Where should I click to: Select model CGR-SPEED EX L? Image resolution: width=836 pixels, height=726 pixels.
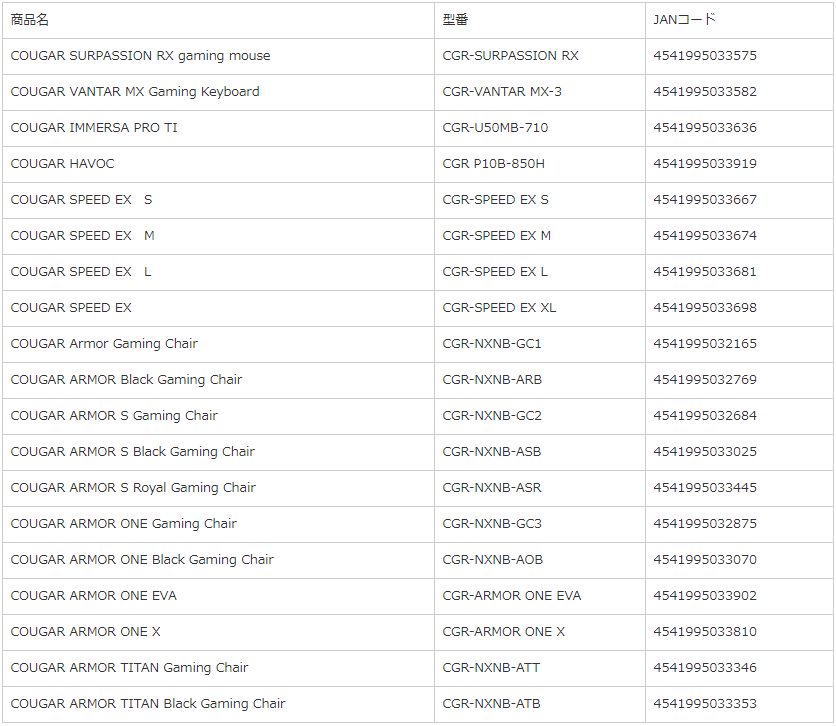495,271
